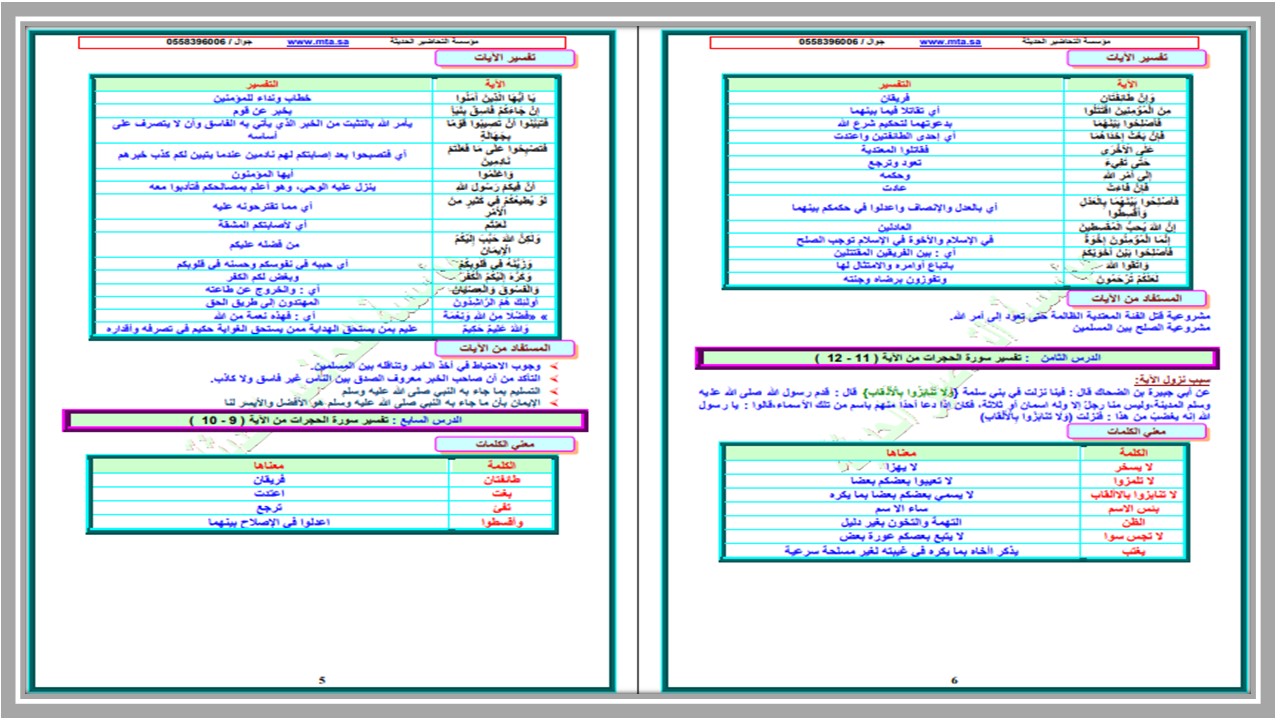The height and width of the screenshot is (720, 1280).
Task: Click meaning 'التهمة والتخون بغير دليل'
Action: [901, 523]
